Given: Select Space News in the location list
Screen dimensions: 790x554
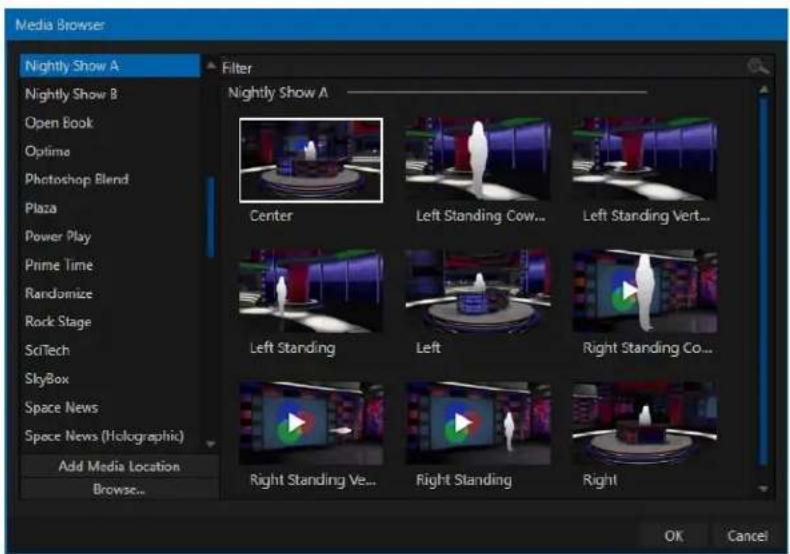Looking at the screenshot, I should (x=110, y=407).
